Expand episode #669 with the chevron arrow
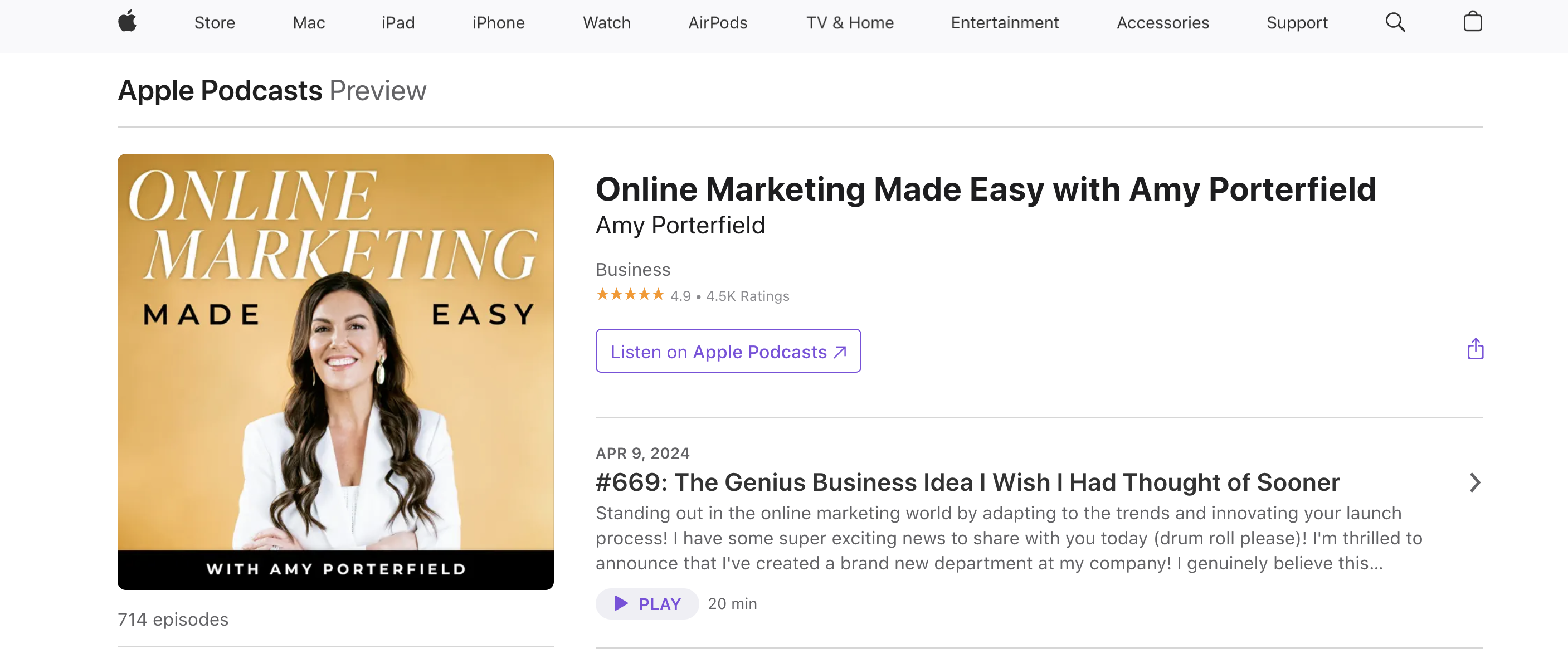The height and width of the screenshot is (663, 1568). [1474, 483]
